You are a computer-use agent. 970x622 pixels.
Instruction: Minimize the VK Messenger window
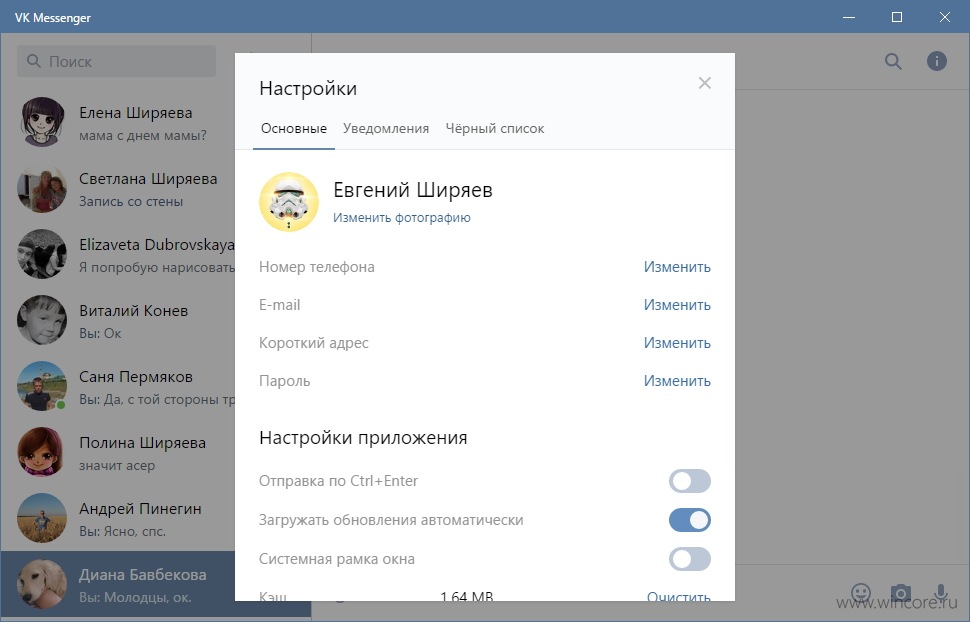point(849,17)
